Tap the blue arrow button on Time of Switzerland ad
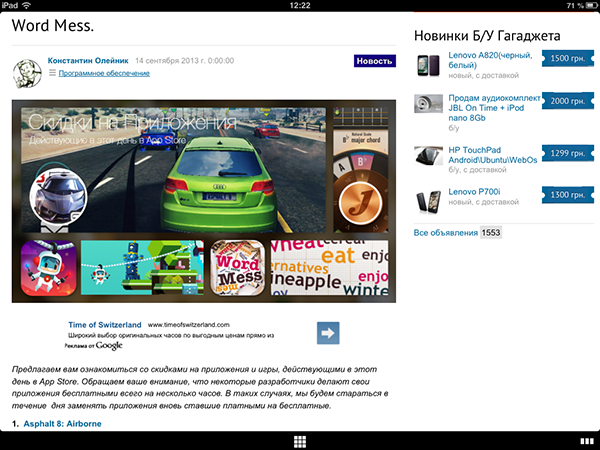Screen dimensions: 600x450 pos(328,333)
